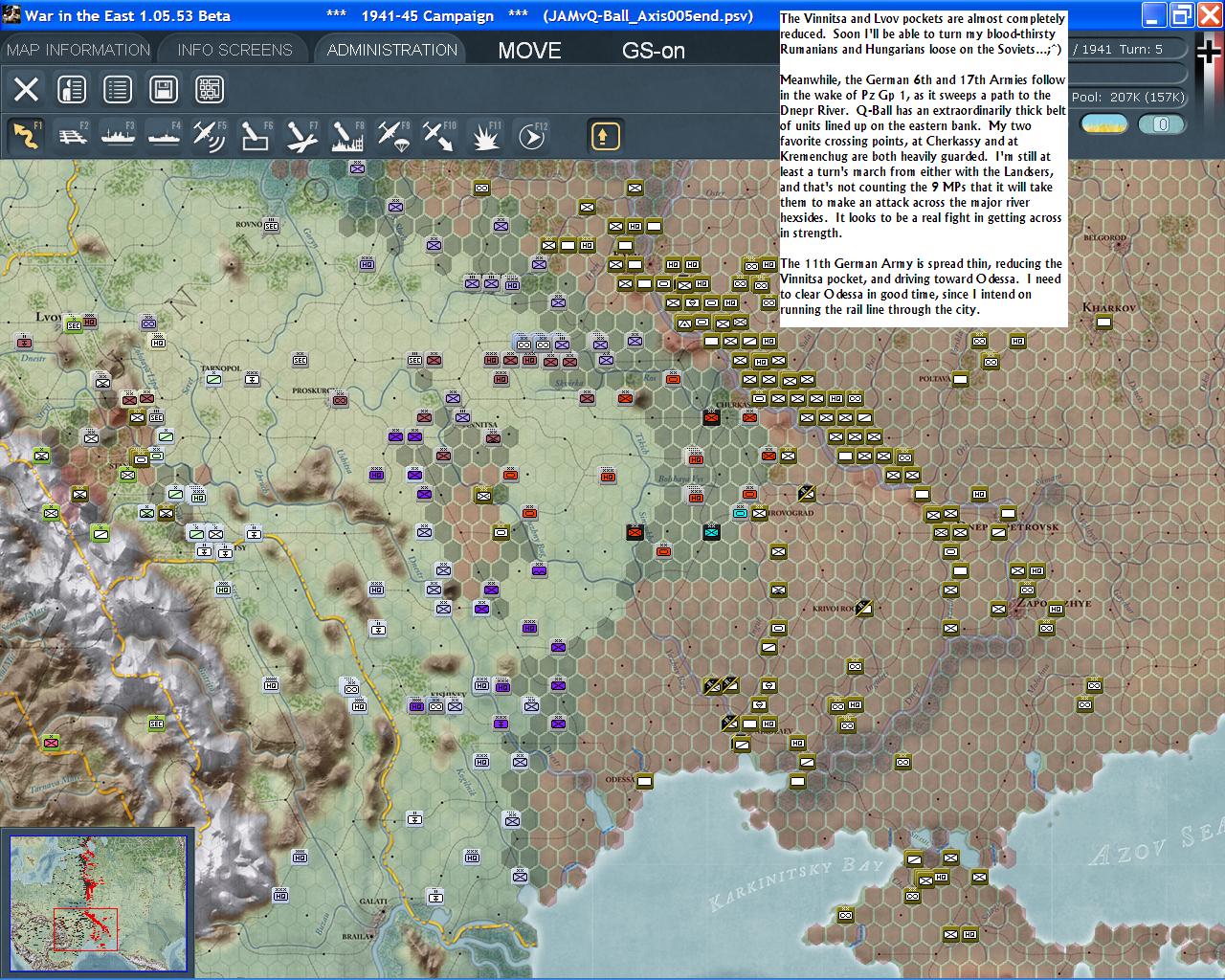The image size is (1225, 980).
Task: Click the Turn: 5 date display
Action: [1129, 50]
